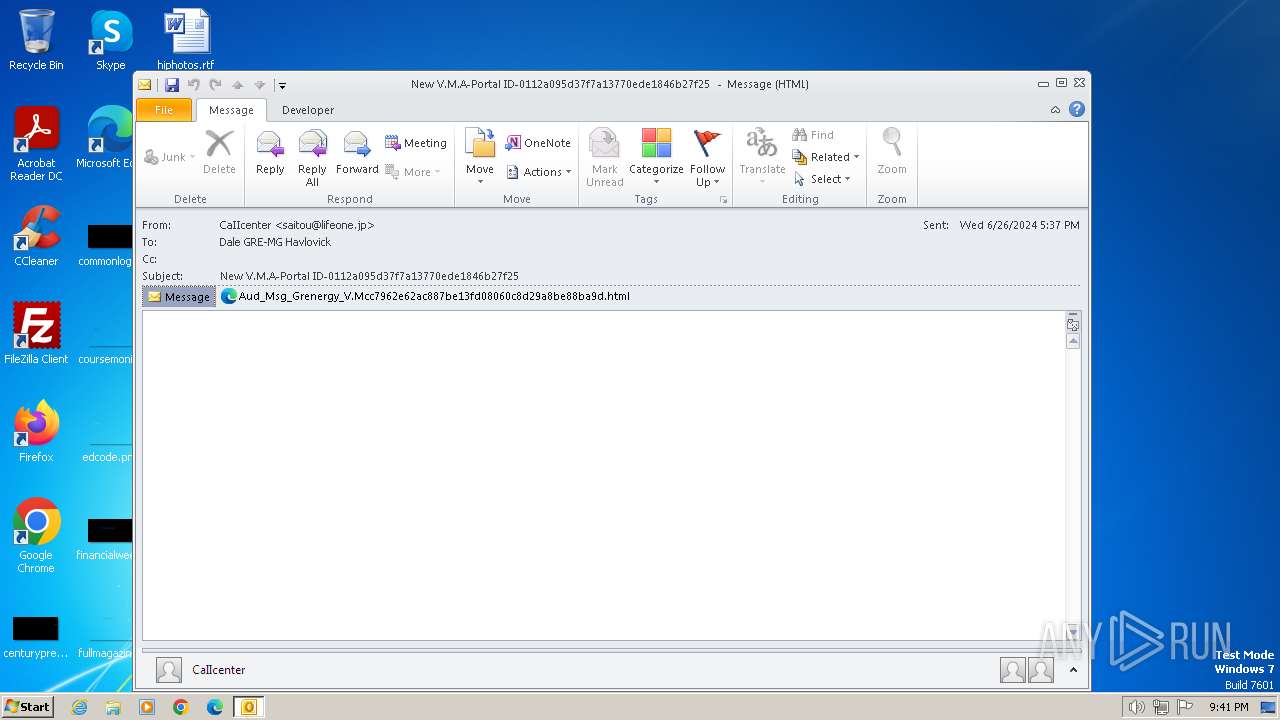1280x720 pixels.
Task: Open the Start menu
Action: 27,707
